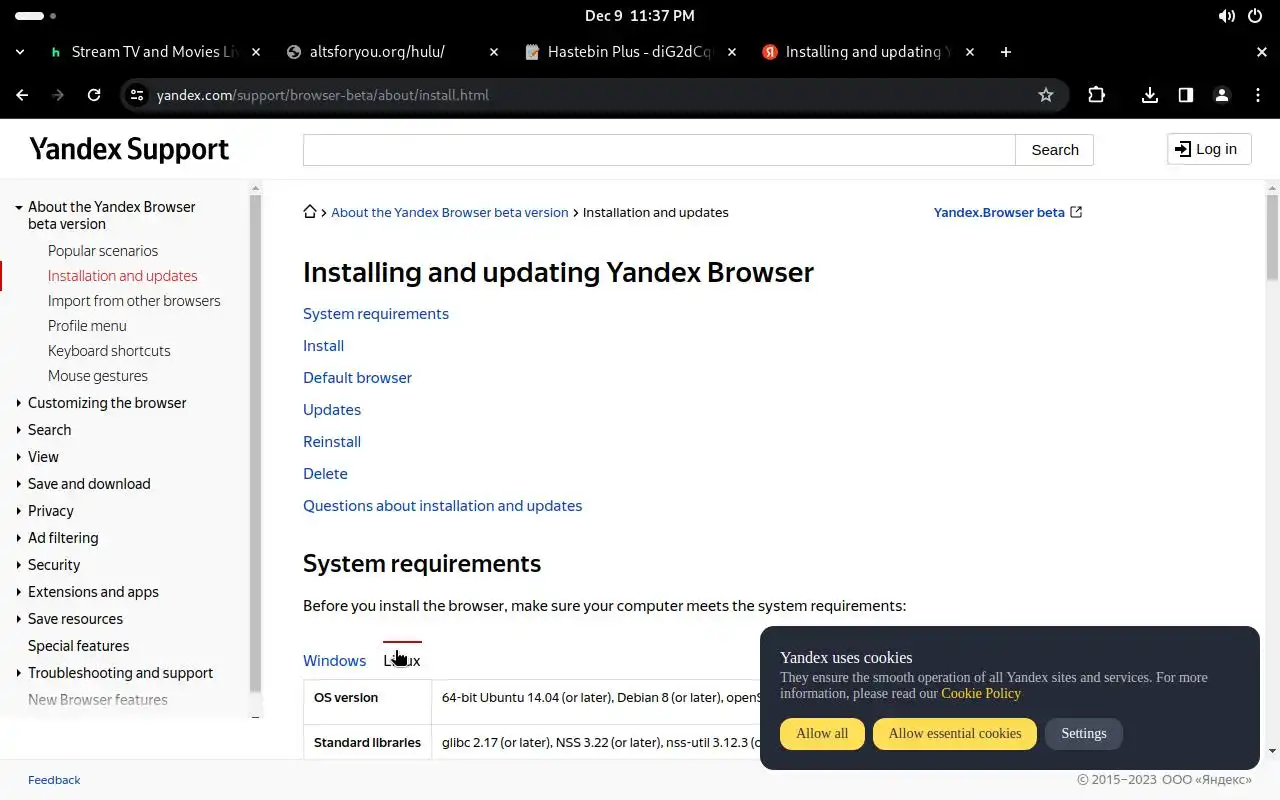The width and height of the screenshot is (1280, 800).
Task: Expand the Security sidebar section
Action: 19,565
